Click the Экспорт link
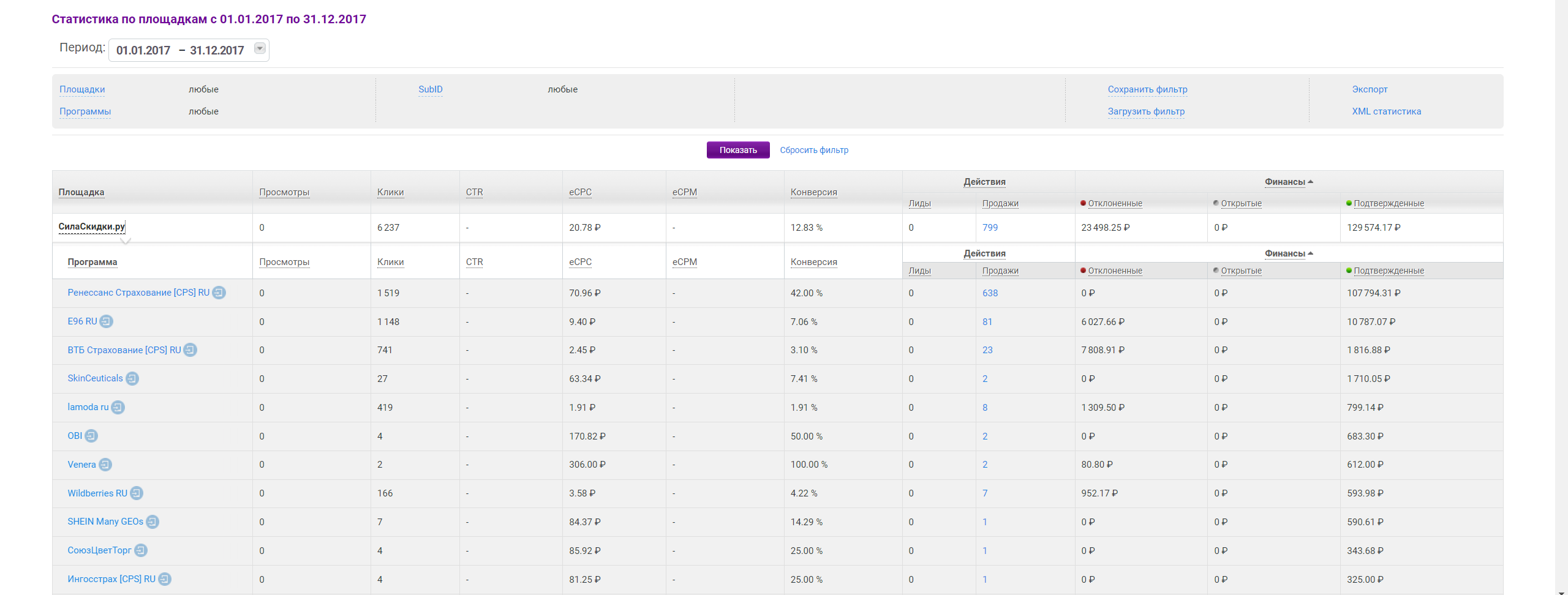This screenshot has height=595, width=1568. point(1370,89)
